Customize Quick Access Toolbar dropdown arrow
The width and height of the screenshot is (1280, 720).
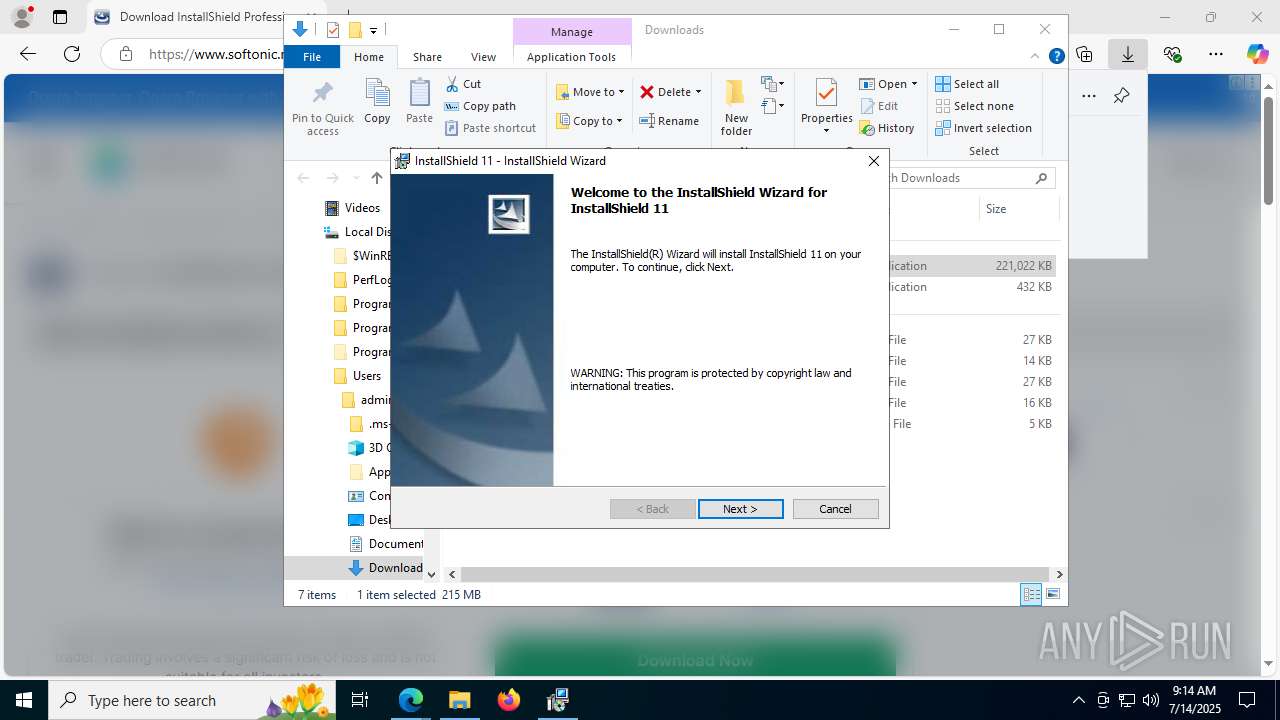click(x=373, y=31)
